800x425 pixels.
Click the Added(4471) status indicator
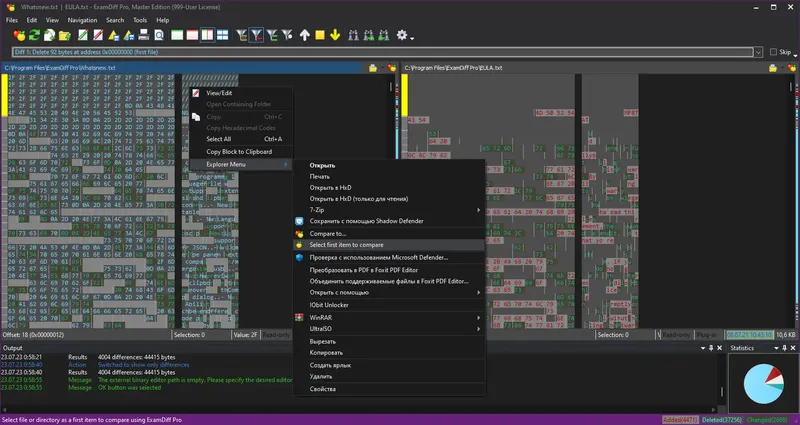(x=680, y=420)
